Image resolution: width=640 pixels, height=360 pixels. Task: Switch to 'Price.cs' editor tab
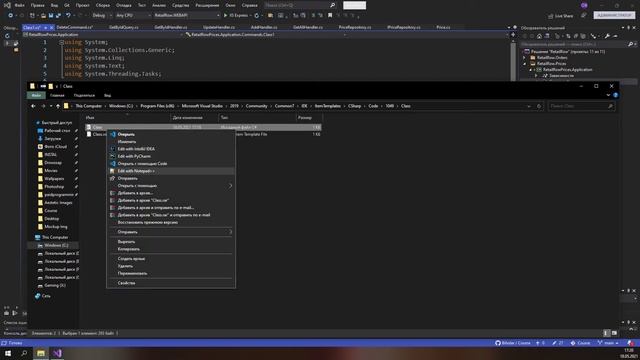click(x=443, y=27)
